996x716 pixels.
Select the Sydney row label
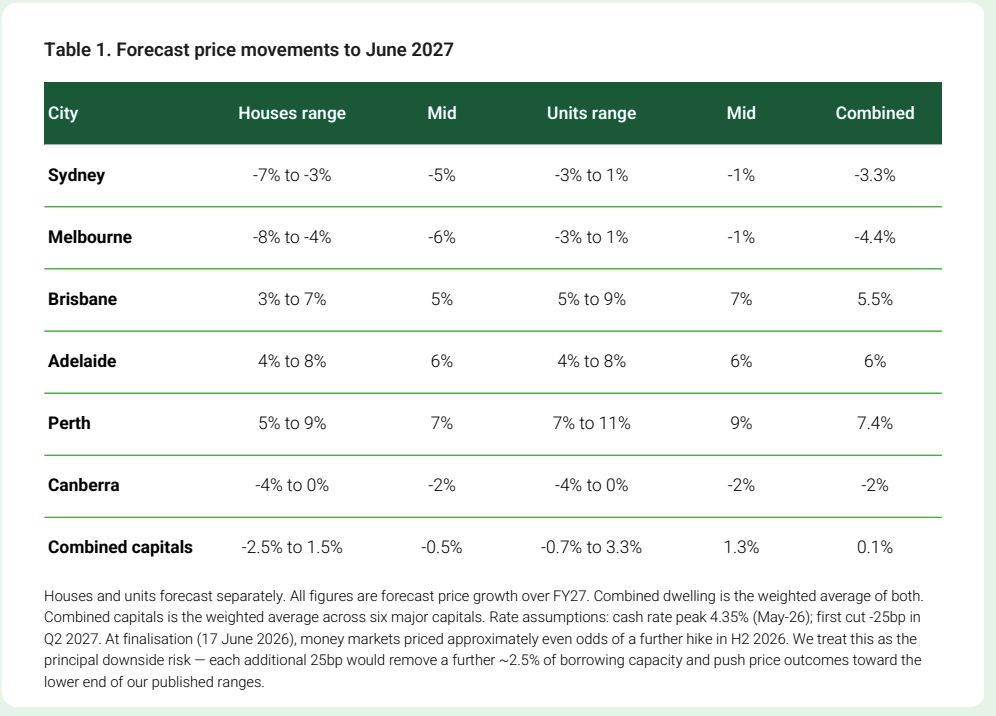point(76,175)
